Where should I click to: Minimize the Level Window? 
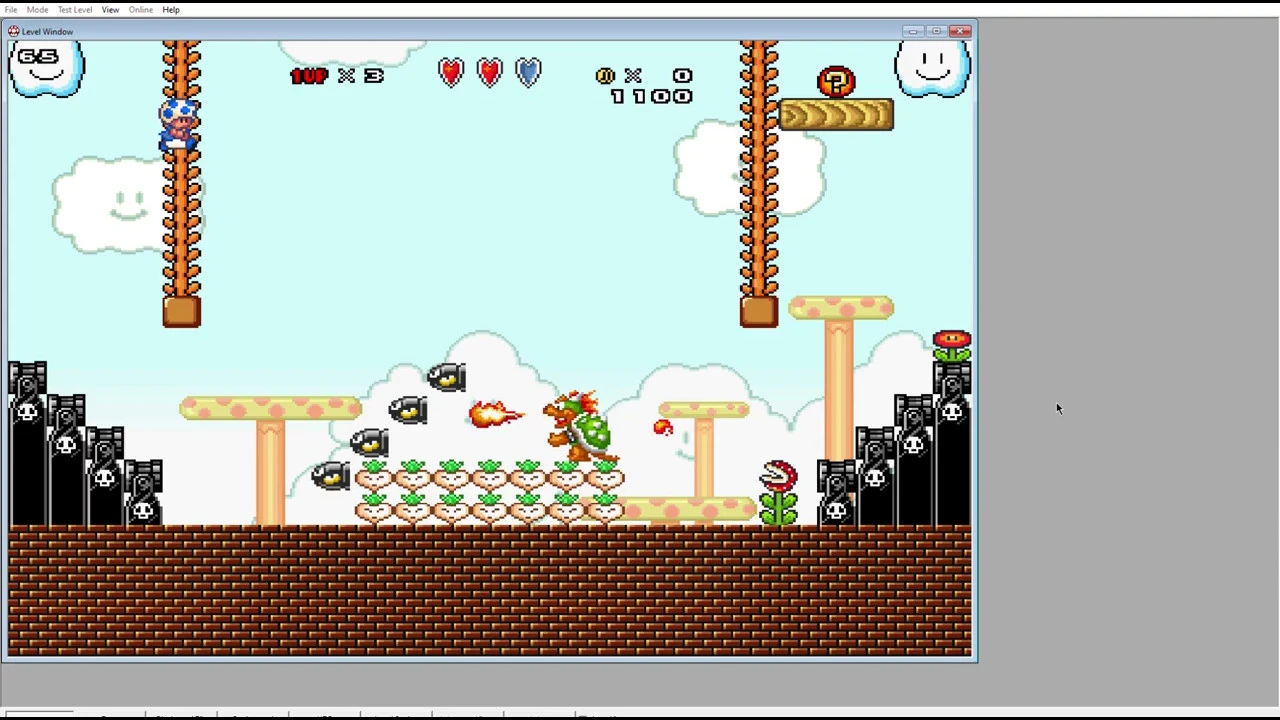point(913,31)
